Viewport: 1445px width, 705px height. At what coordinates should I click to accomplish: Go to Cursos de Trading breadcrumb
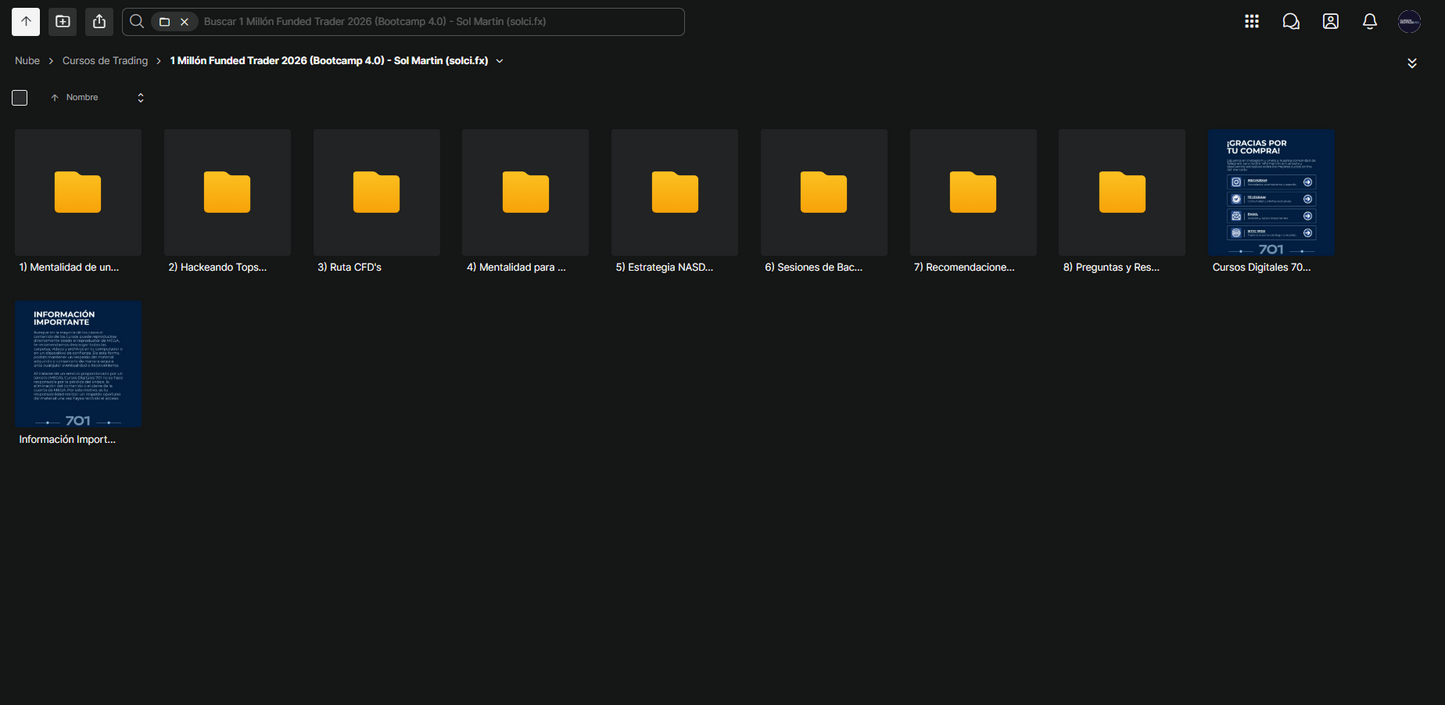[105, 61]
